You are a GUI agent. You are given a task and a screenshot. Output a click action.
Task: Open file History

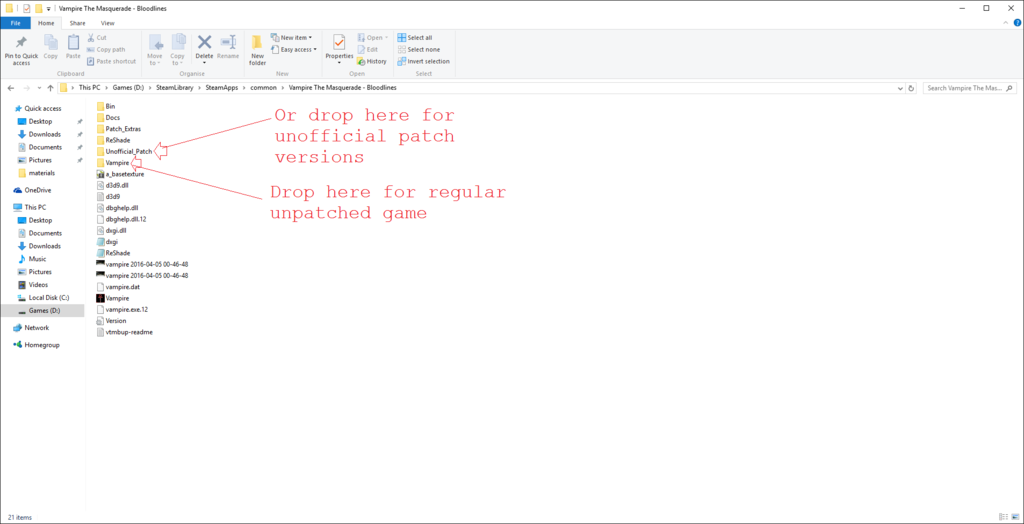(x=372, y=61)
